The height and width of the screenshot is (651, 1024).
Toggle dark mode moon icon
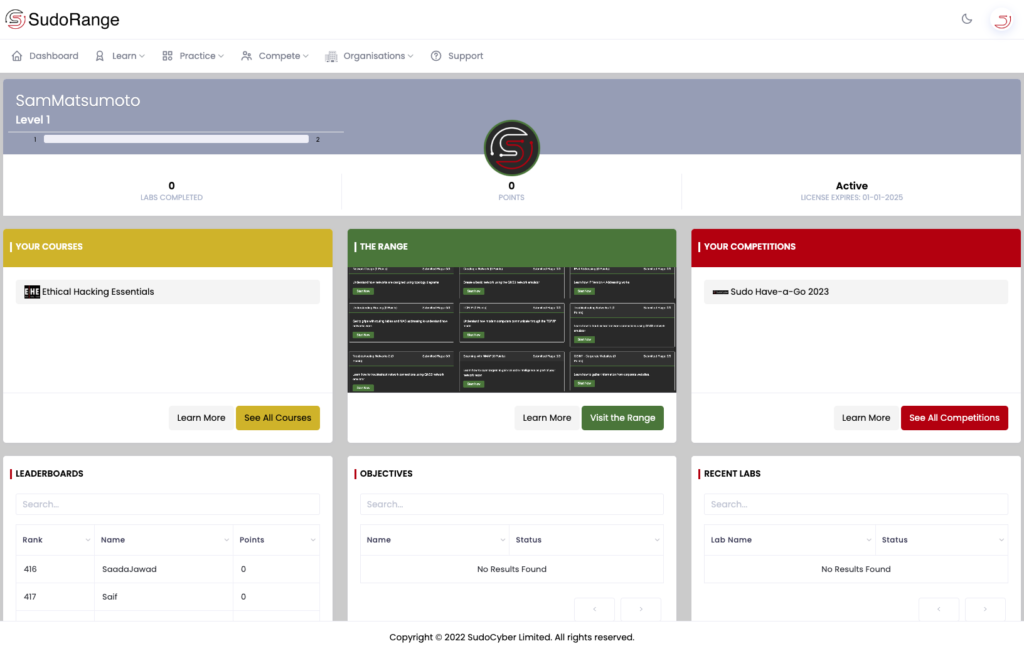click(967, 19)
